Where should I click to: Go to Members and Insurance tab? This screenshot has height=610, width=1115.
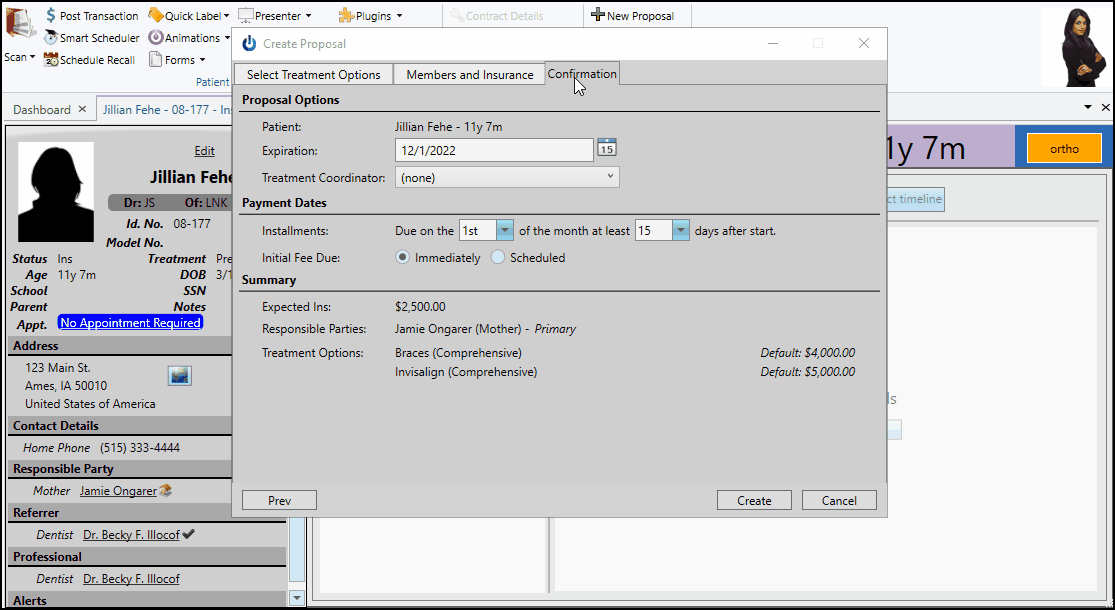click(469, 75)
